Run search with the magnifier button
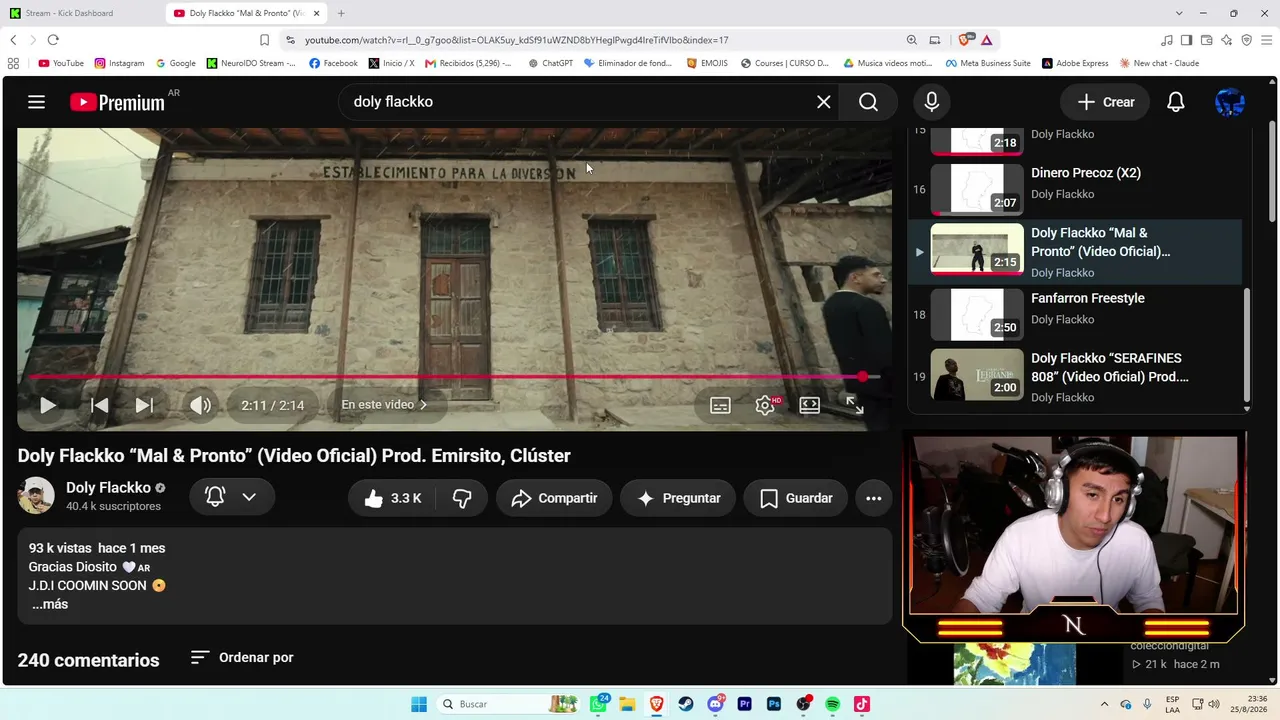The width and height of the screenshot is (1280, 720). point(868,102)
